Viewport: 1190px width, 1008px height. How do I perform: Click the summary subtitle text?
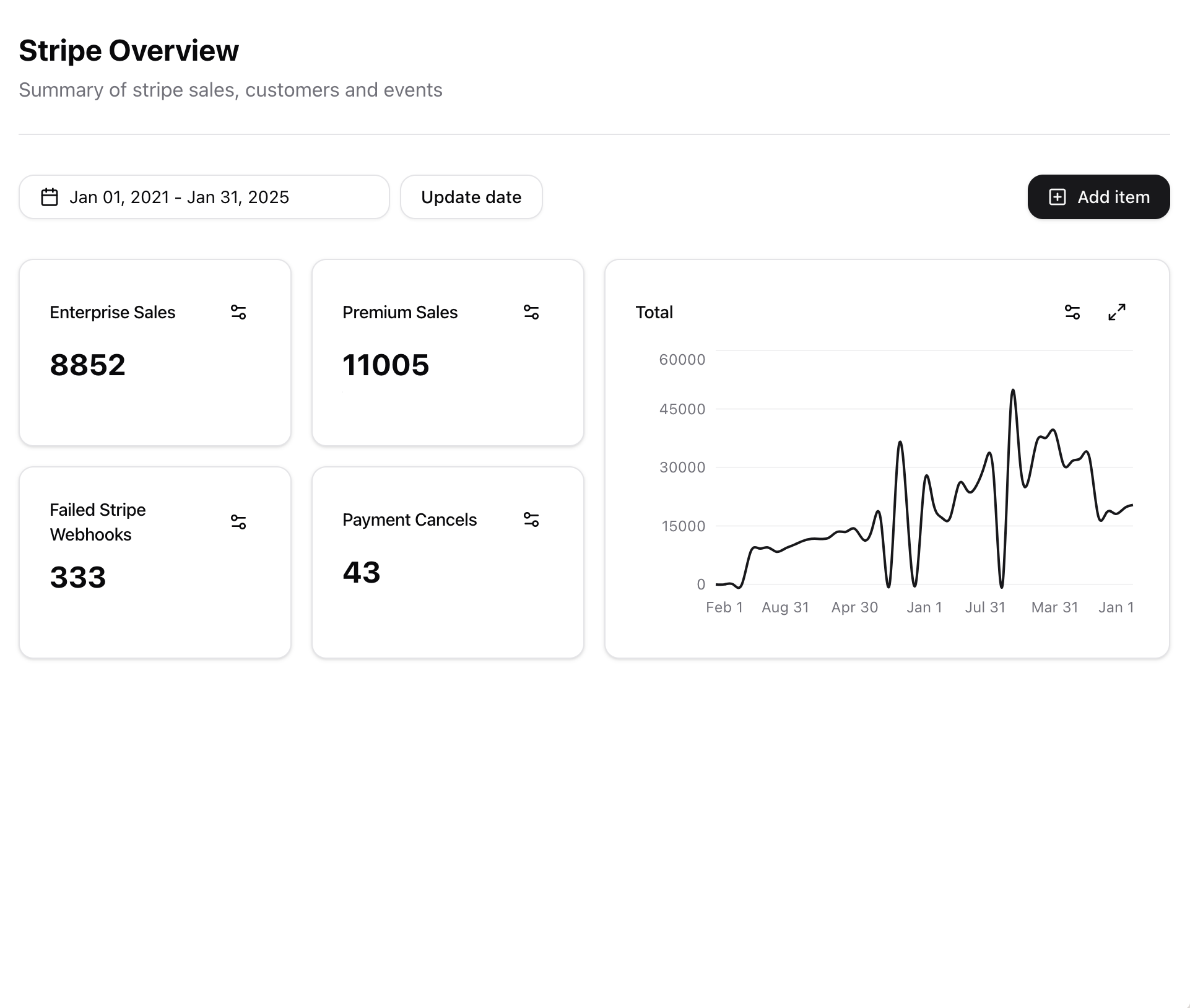click(x=230, y=90)
